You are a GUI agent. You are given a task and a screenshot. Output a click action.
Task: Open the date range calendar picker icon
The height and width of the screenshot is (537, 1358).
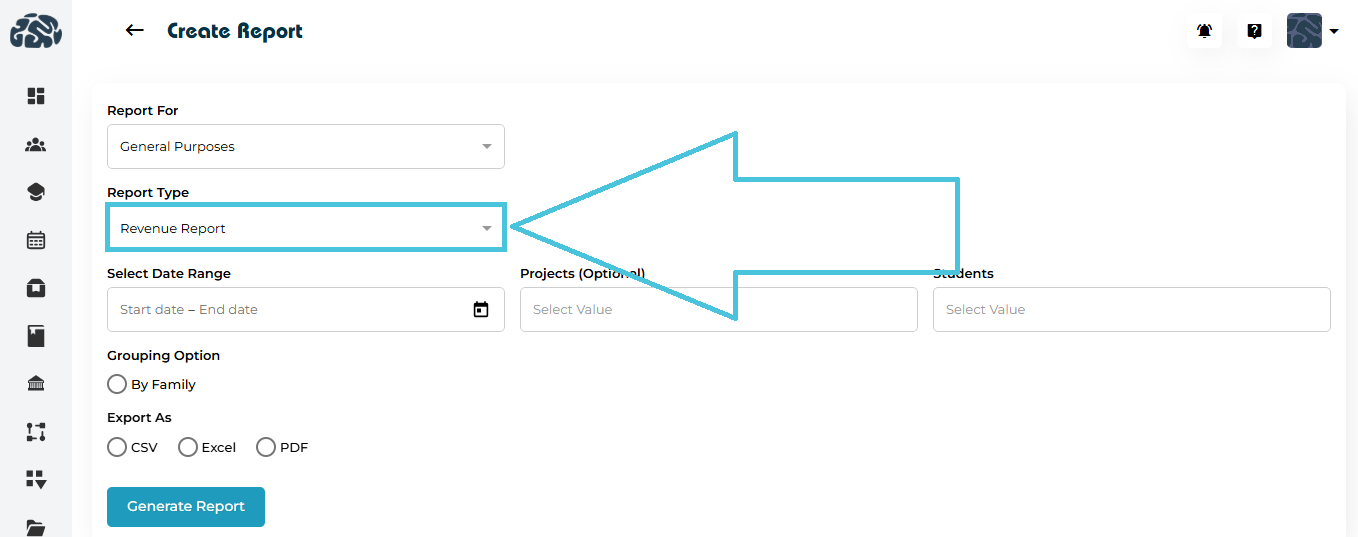[481, 310]
